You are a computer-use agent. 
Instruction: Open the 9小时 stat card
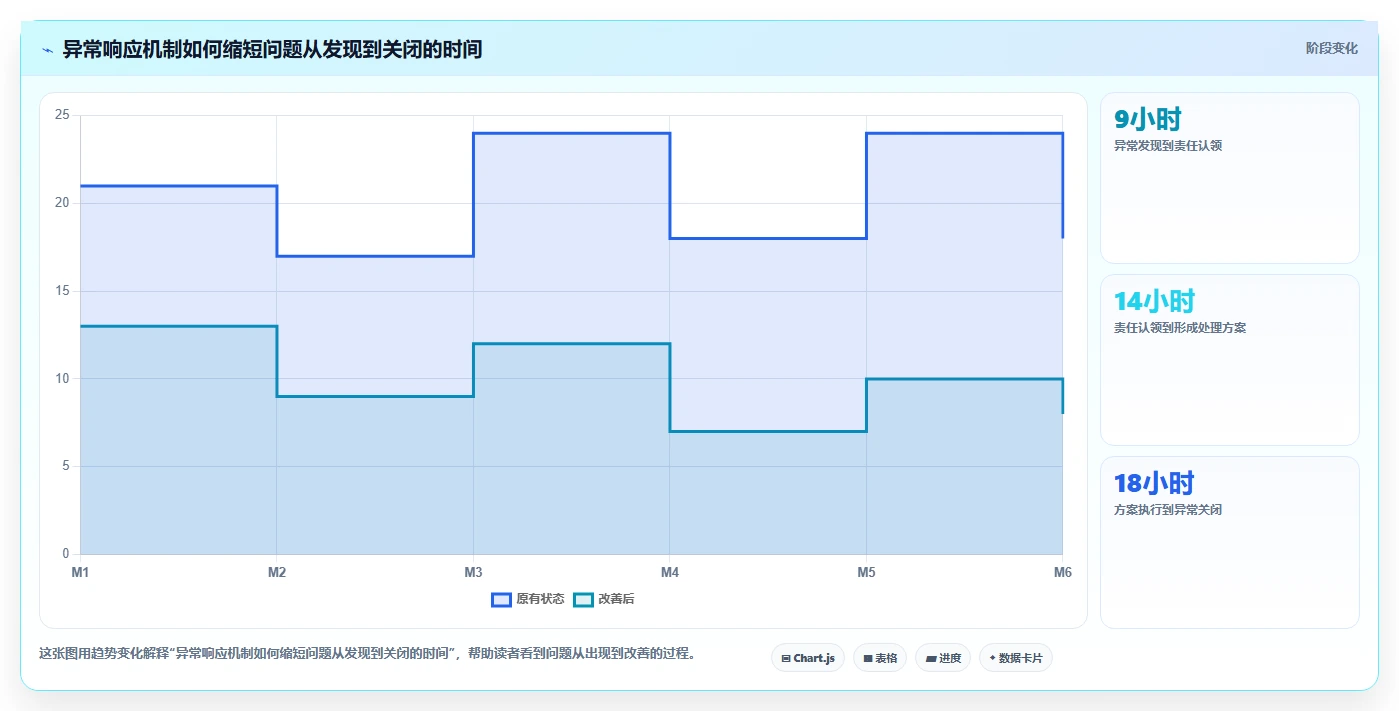click(x=1230, y=178)
